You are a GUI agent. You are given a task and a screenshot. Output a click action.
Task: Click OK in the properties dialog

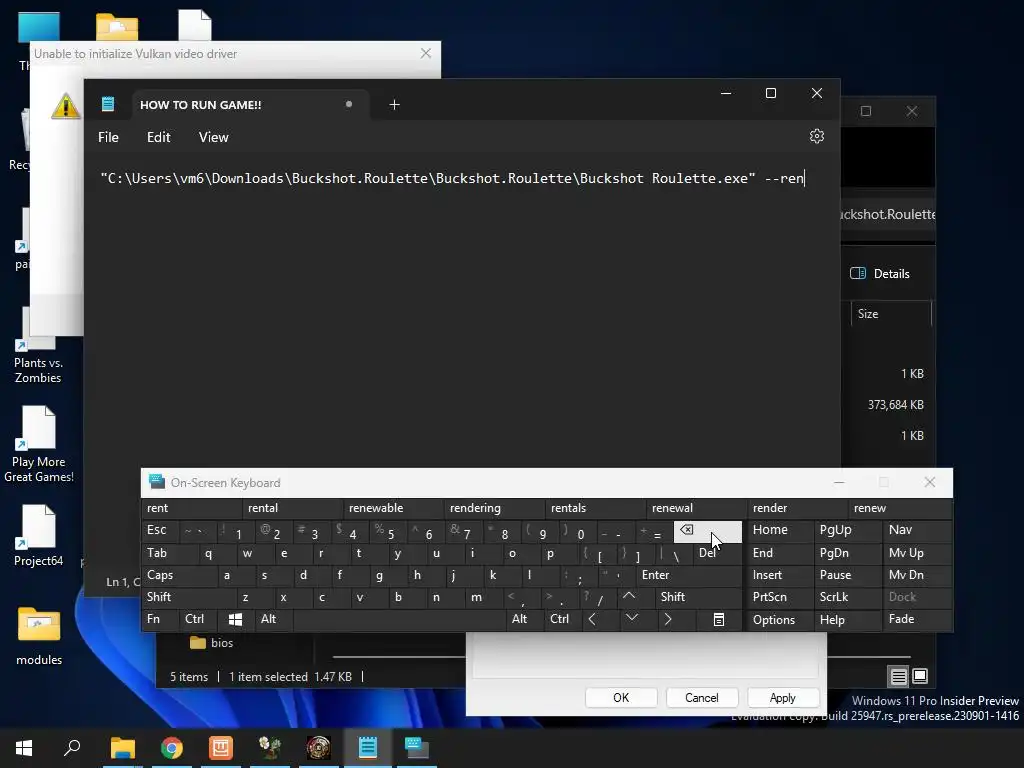click(x=621, y=697)
